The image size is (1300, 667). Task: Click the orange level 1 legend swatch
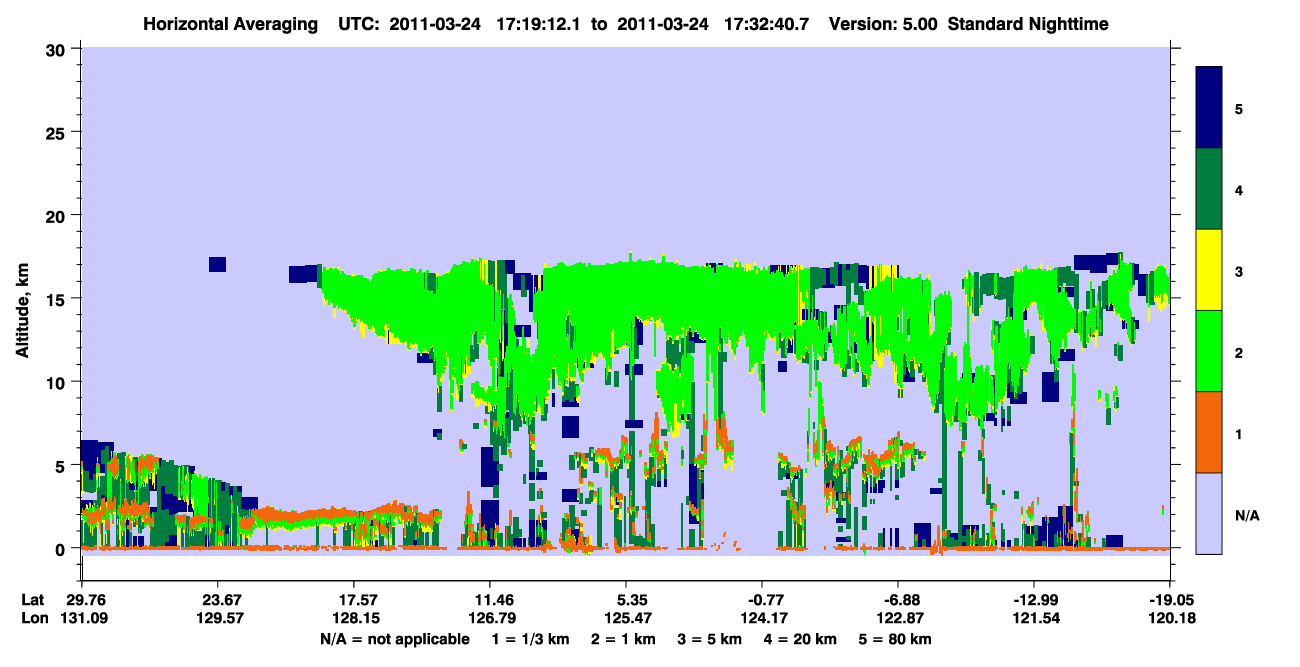[x=1209, y=432]
